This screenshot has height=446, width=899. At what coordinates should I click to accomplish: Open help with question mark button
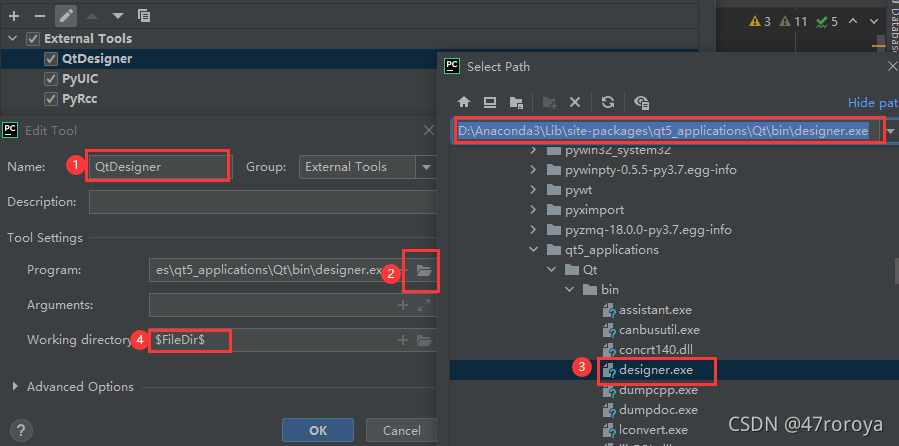pos(21,430)
